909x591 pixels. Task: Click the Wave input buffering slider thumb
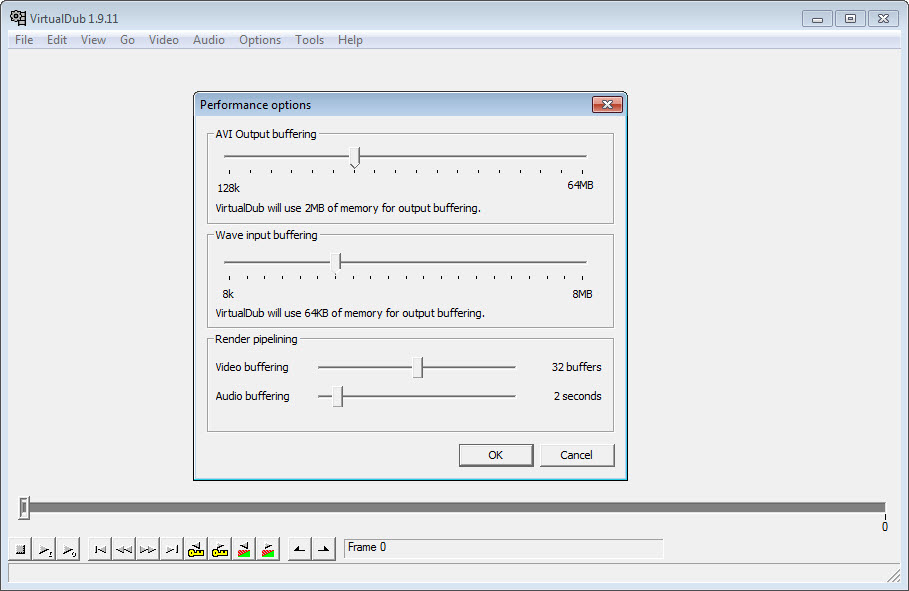click(336, 262)
